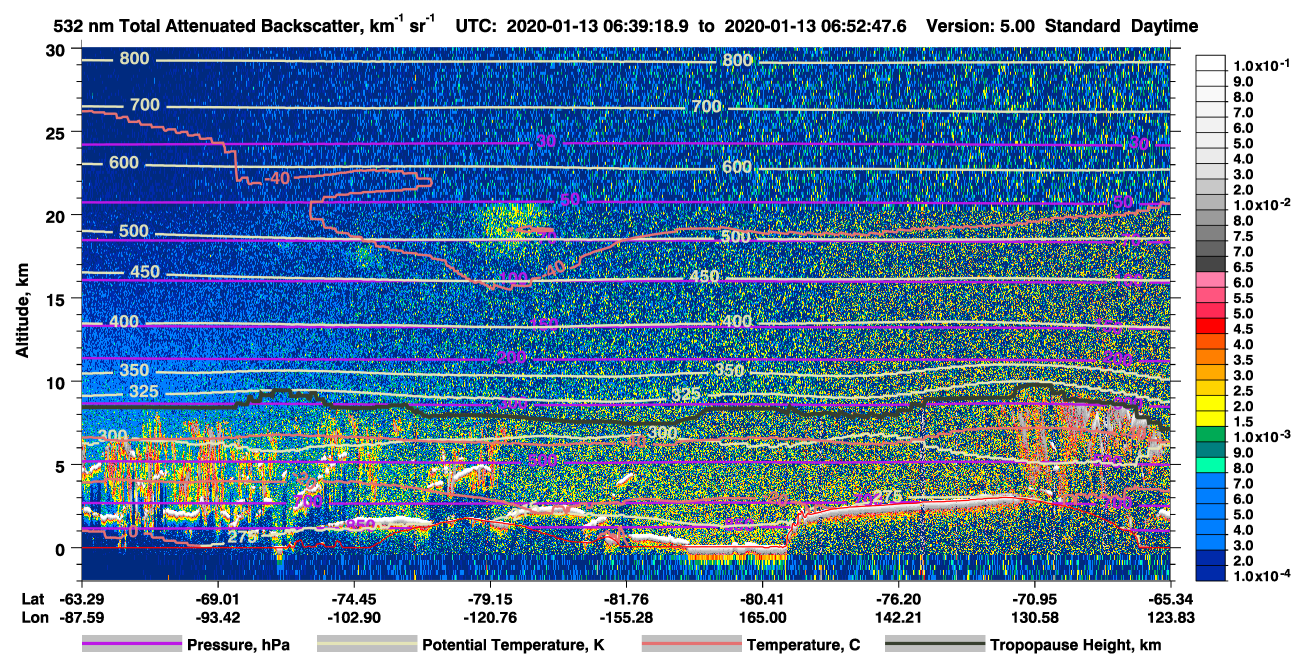Click latitude value -70.95

click(1034, 599)
